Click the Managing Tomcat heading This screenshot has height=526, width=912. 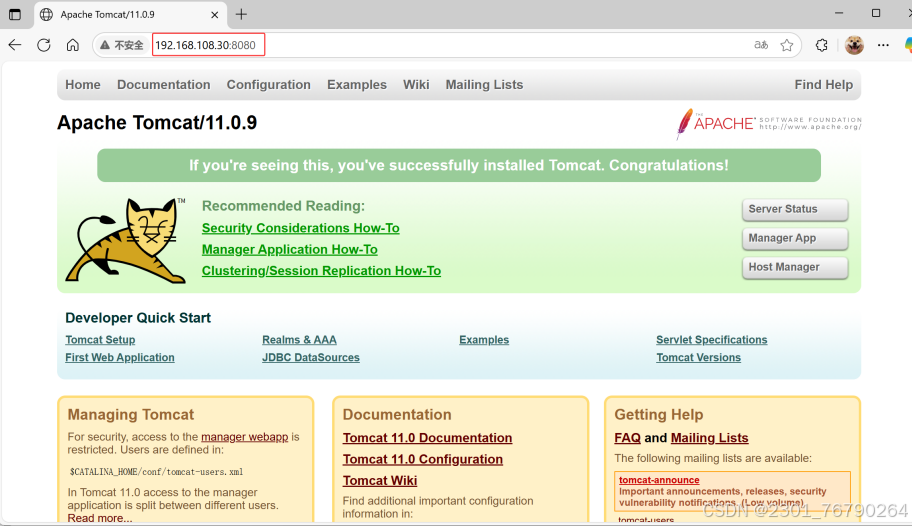131,415
